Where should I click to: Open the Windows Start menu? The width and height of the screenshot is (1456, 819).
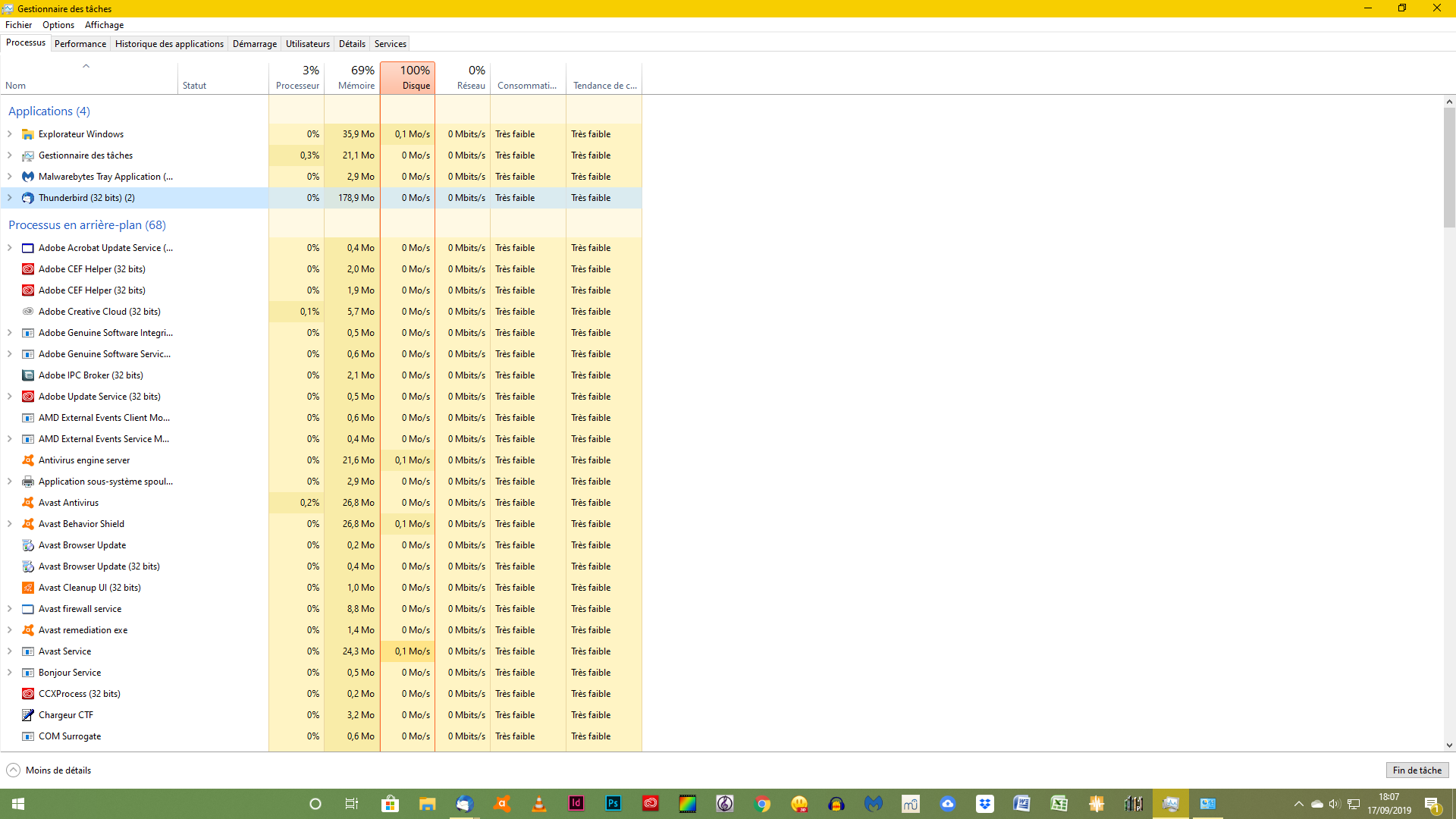point(18,804)
